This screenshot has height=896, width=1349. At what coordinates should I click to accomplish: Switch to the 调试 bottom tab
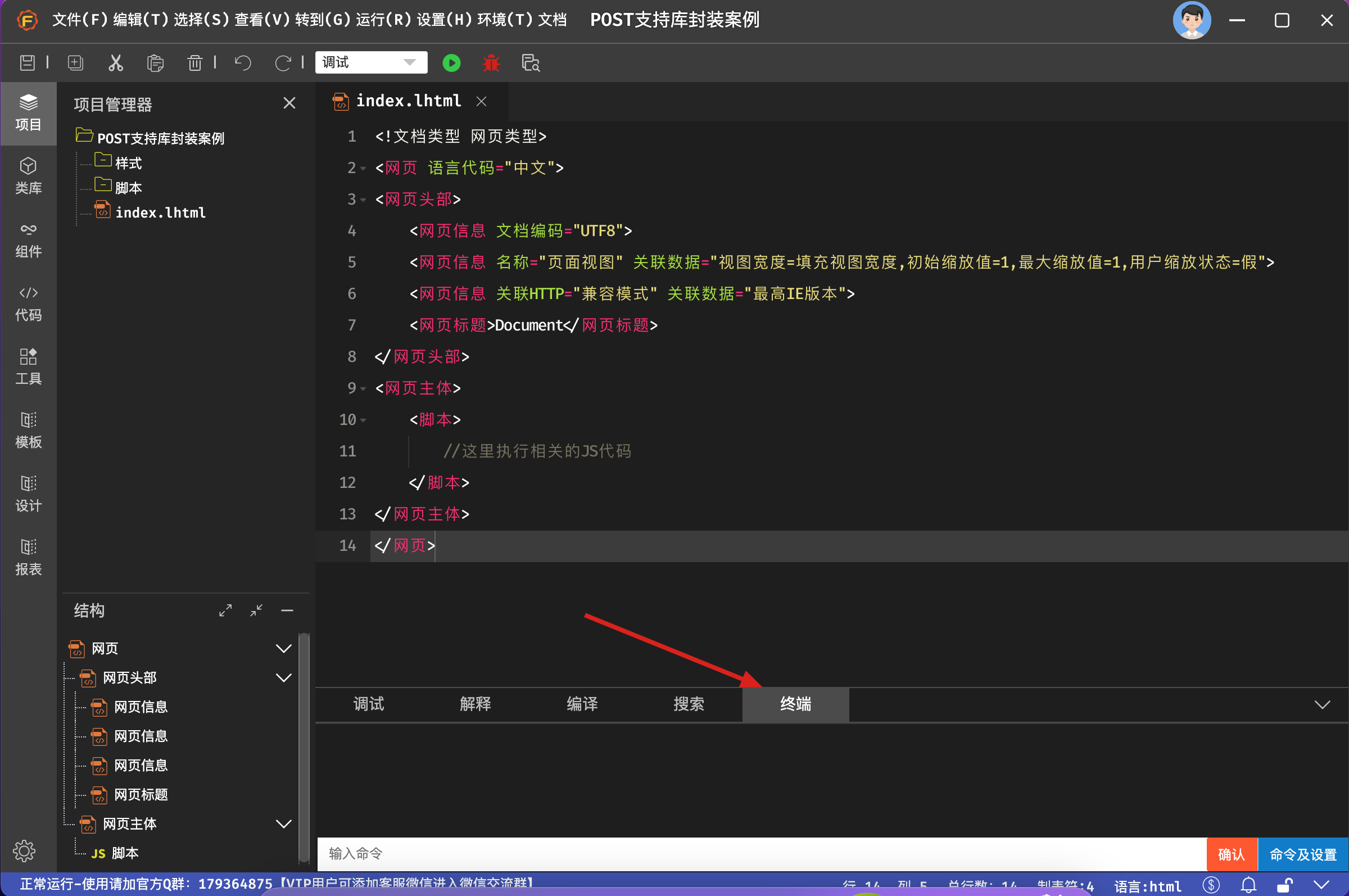(369, 704)
